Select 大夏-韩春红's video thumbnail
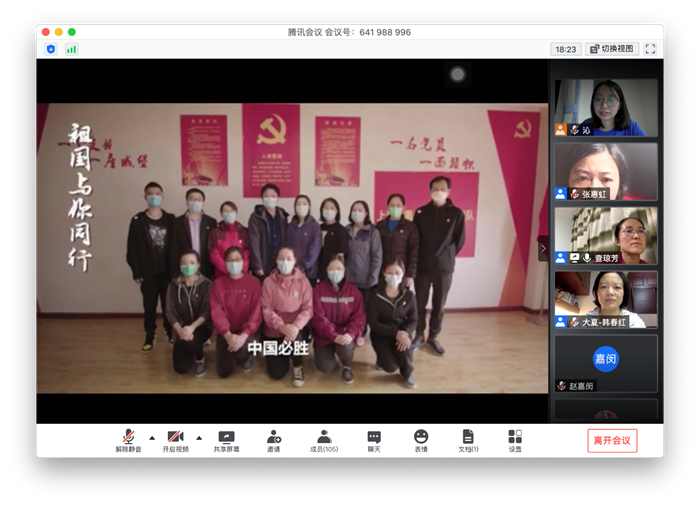This screenshot has width=700, height=506. [606, 299]
